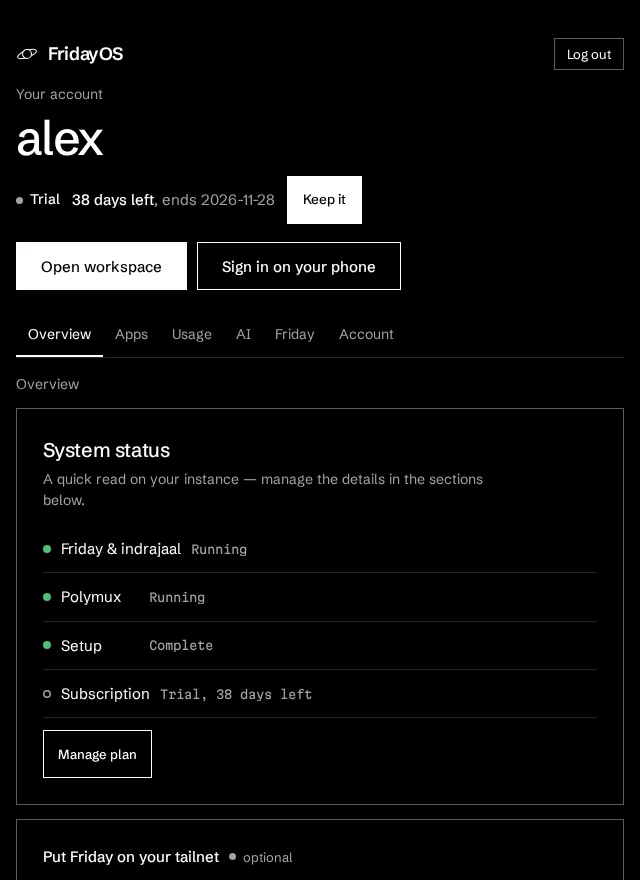The image size is (640, 880).
Task: Click the 'Trial, 38 days left' status text
Action: (x=236, y=695)
